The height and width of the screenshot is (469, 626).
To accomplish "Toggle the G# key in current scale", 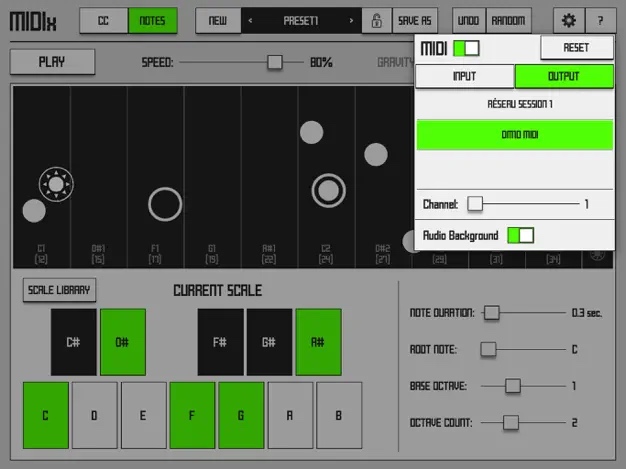I will 269,342.
